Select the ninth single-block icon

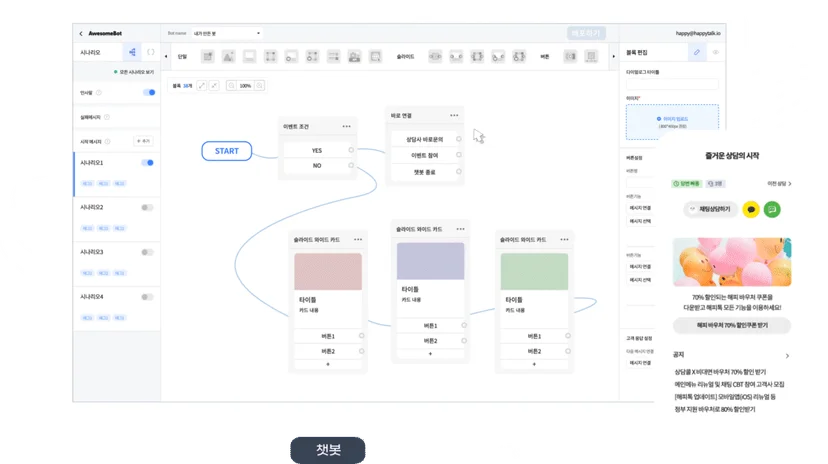375,56
